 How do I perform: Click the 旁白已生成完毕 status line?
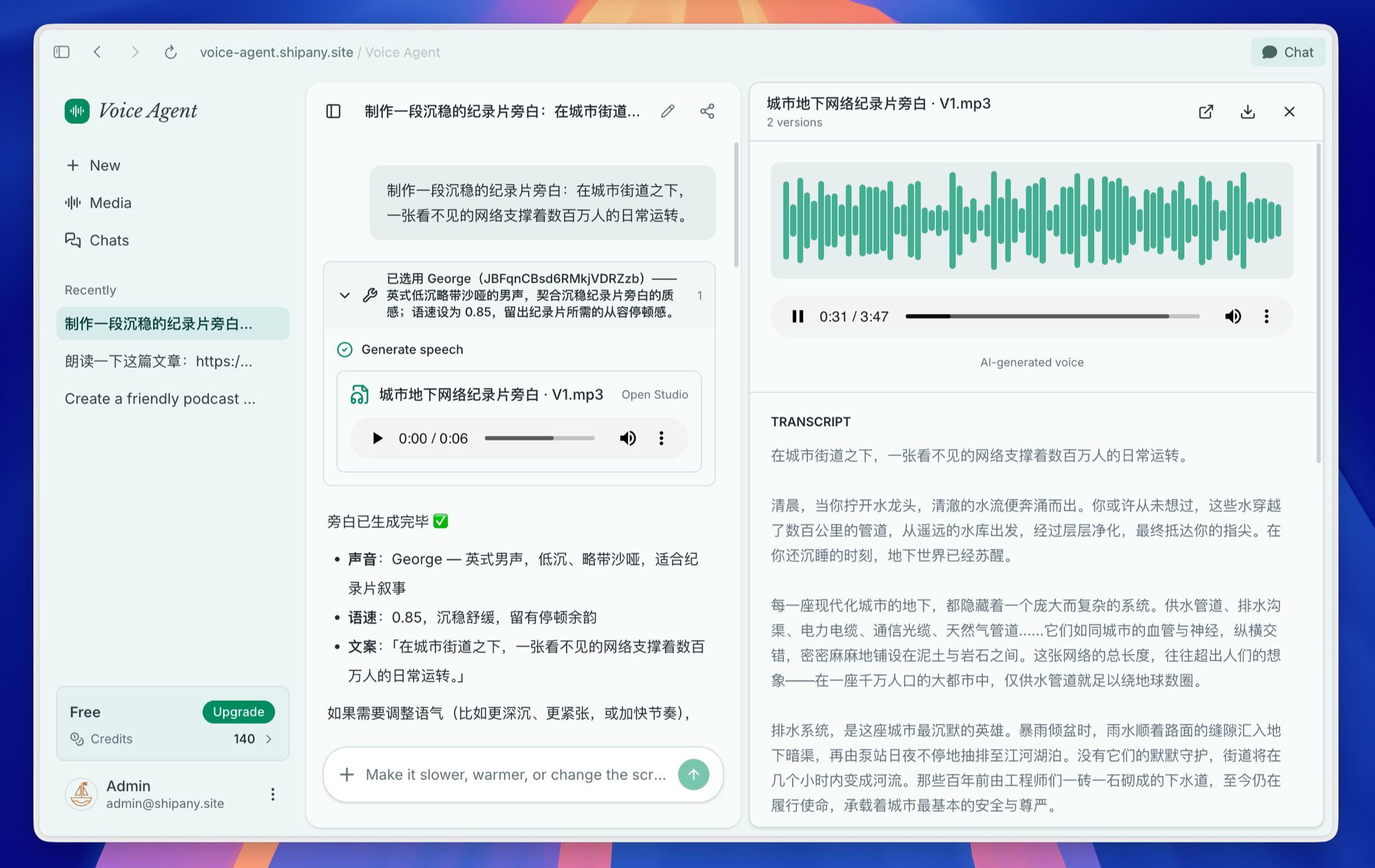[x=387, y=522]
